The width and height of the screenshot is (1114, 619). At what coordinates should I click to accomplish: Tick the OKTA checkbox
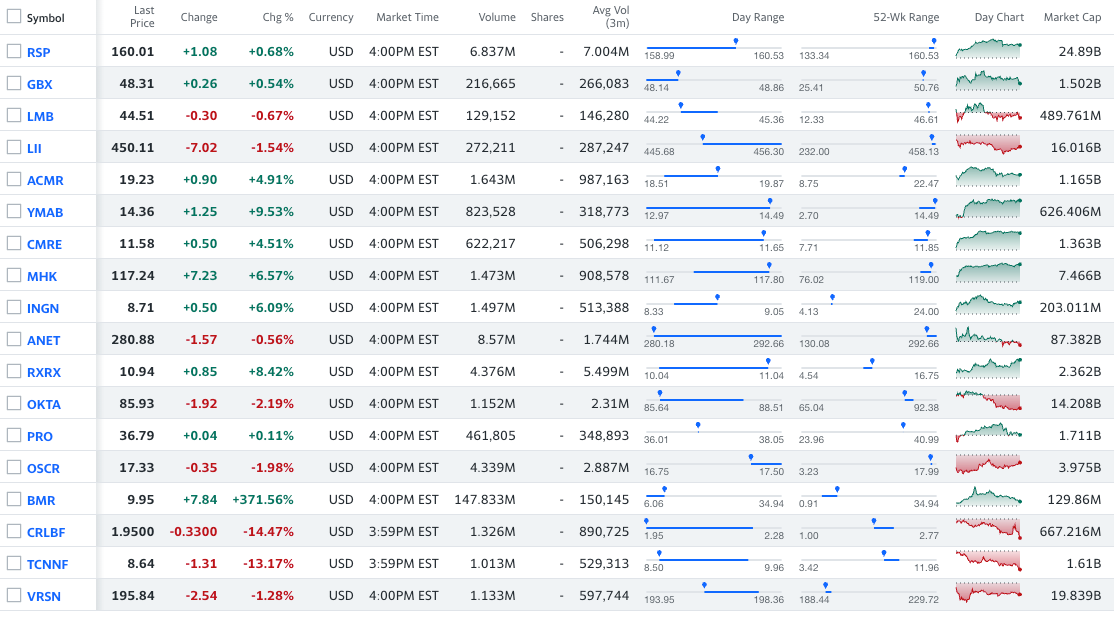pos(13,403)
